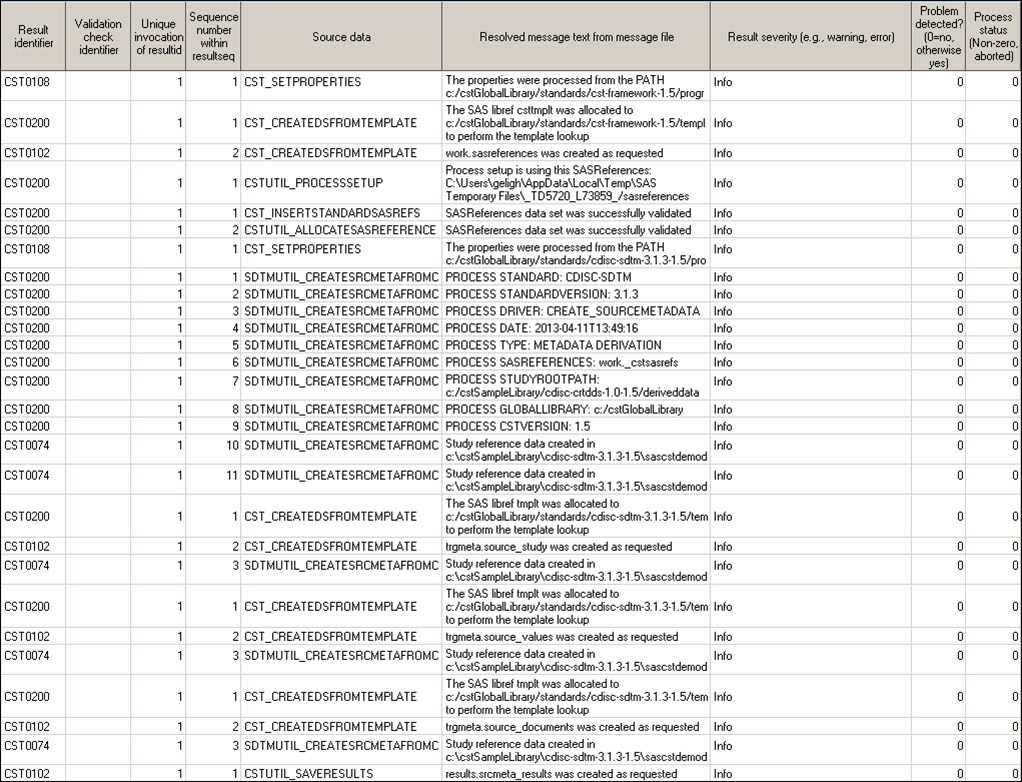
Task: Click the "Sequence number within resultseq" header
Action: pos(214,34)
